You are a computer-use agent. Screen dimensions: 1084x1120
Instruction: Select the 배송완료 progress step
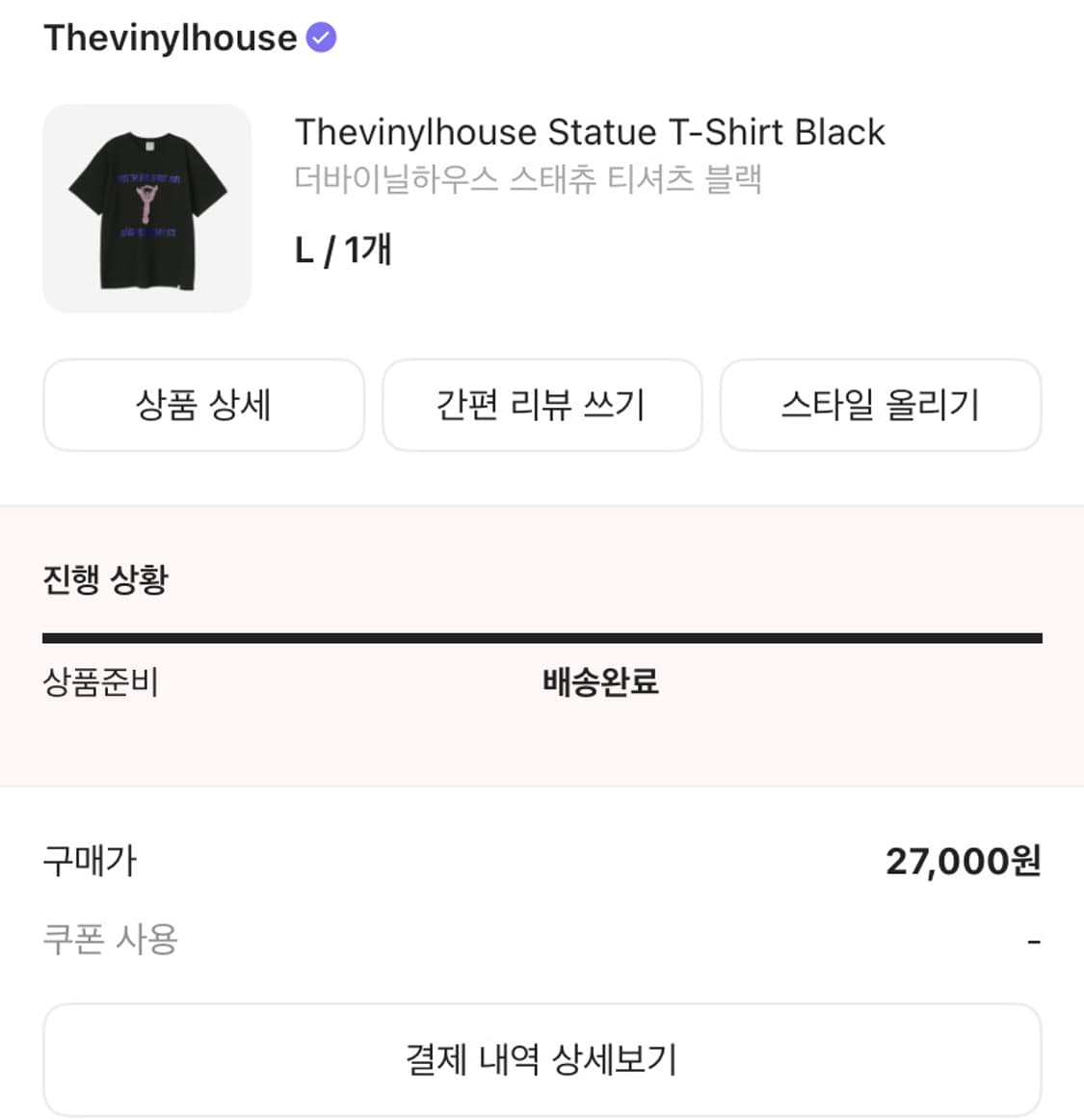click(600, 682)
